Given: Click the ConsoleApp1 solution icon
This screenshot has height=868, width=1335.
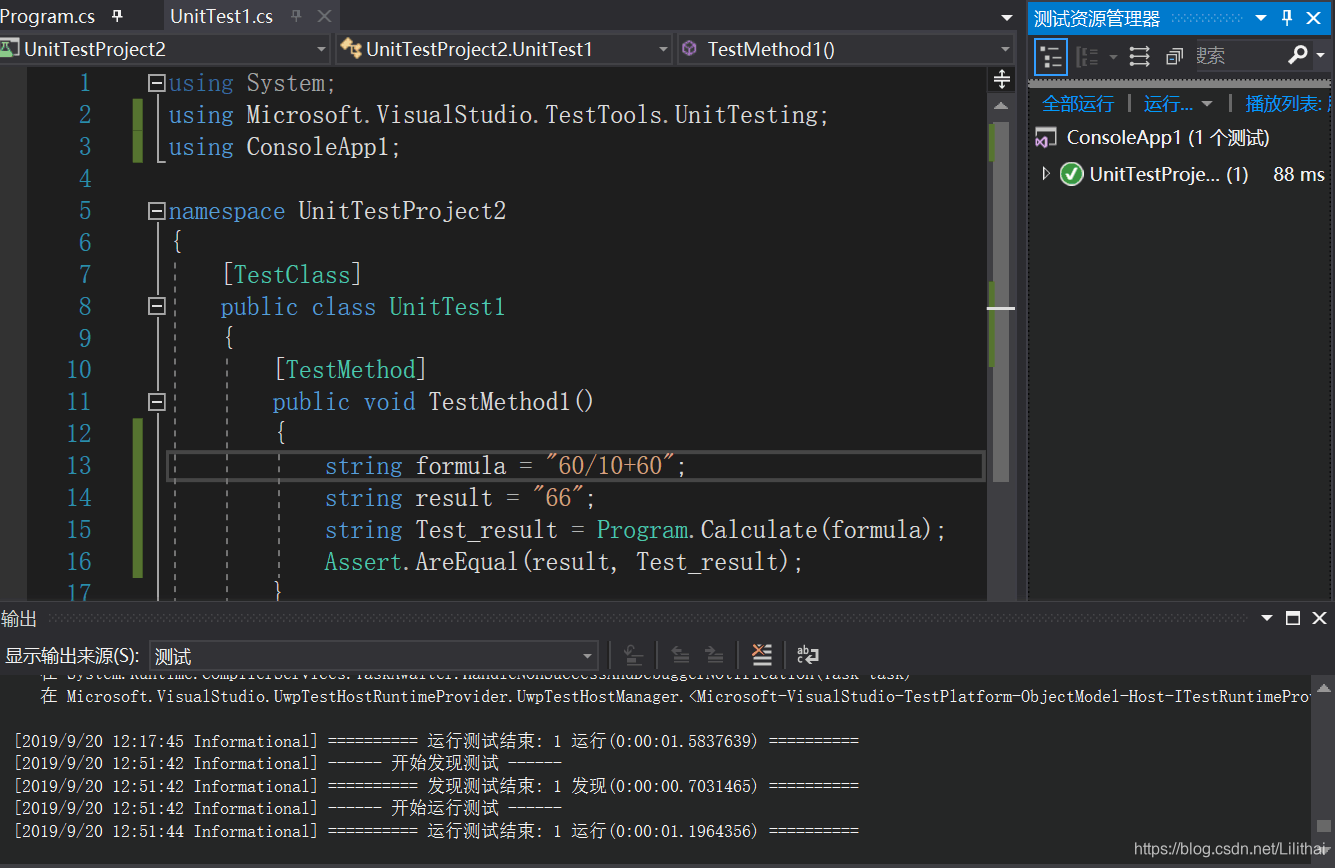Looking at the screenshot, I should pyautogui.click(x=1046, y=138).
